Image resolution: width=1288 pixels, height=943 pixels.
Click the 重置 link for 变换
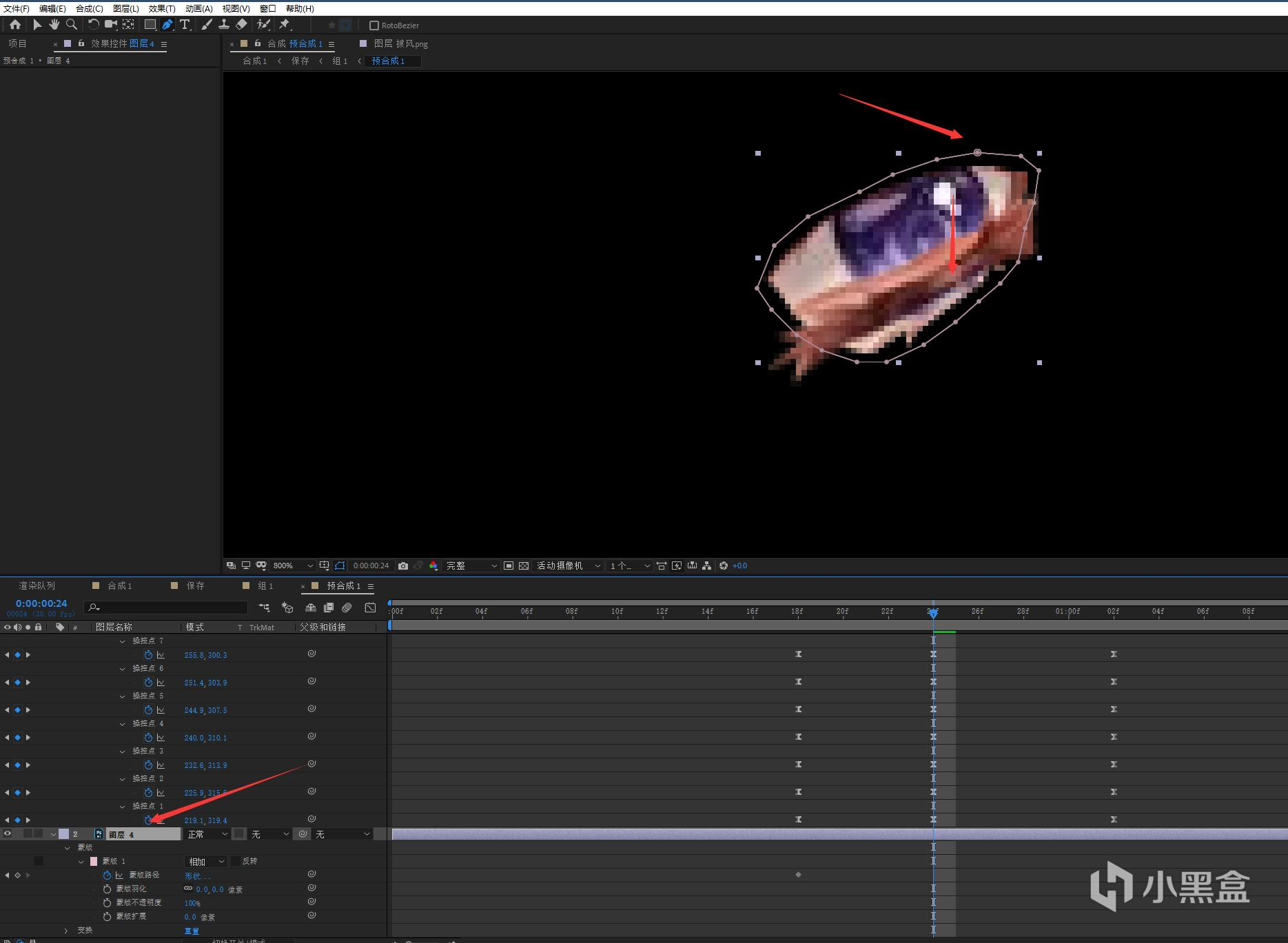(x=192, y=931)
